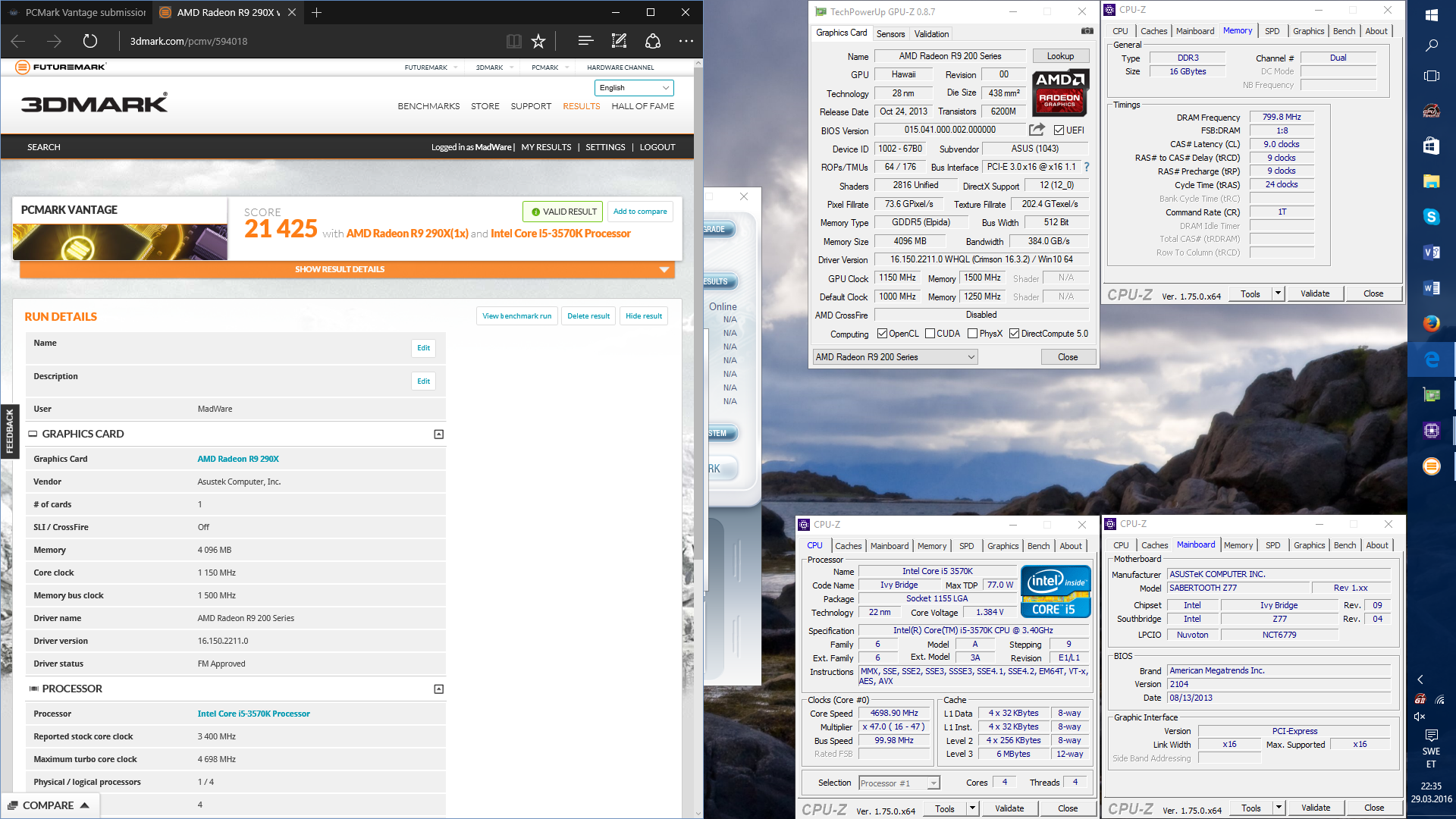Open the English language dropdown on 3DMark

click(x=634, y=88)
